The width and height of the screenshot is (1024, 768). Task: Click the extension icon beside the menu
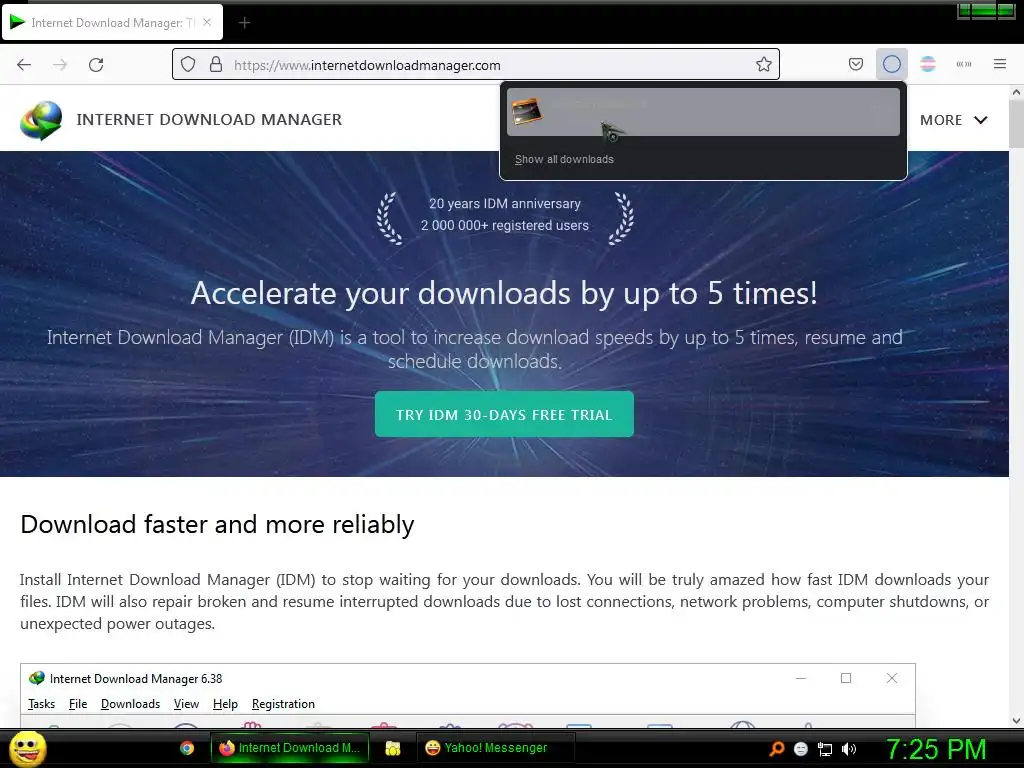[x=964, y=65]
